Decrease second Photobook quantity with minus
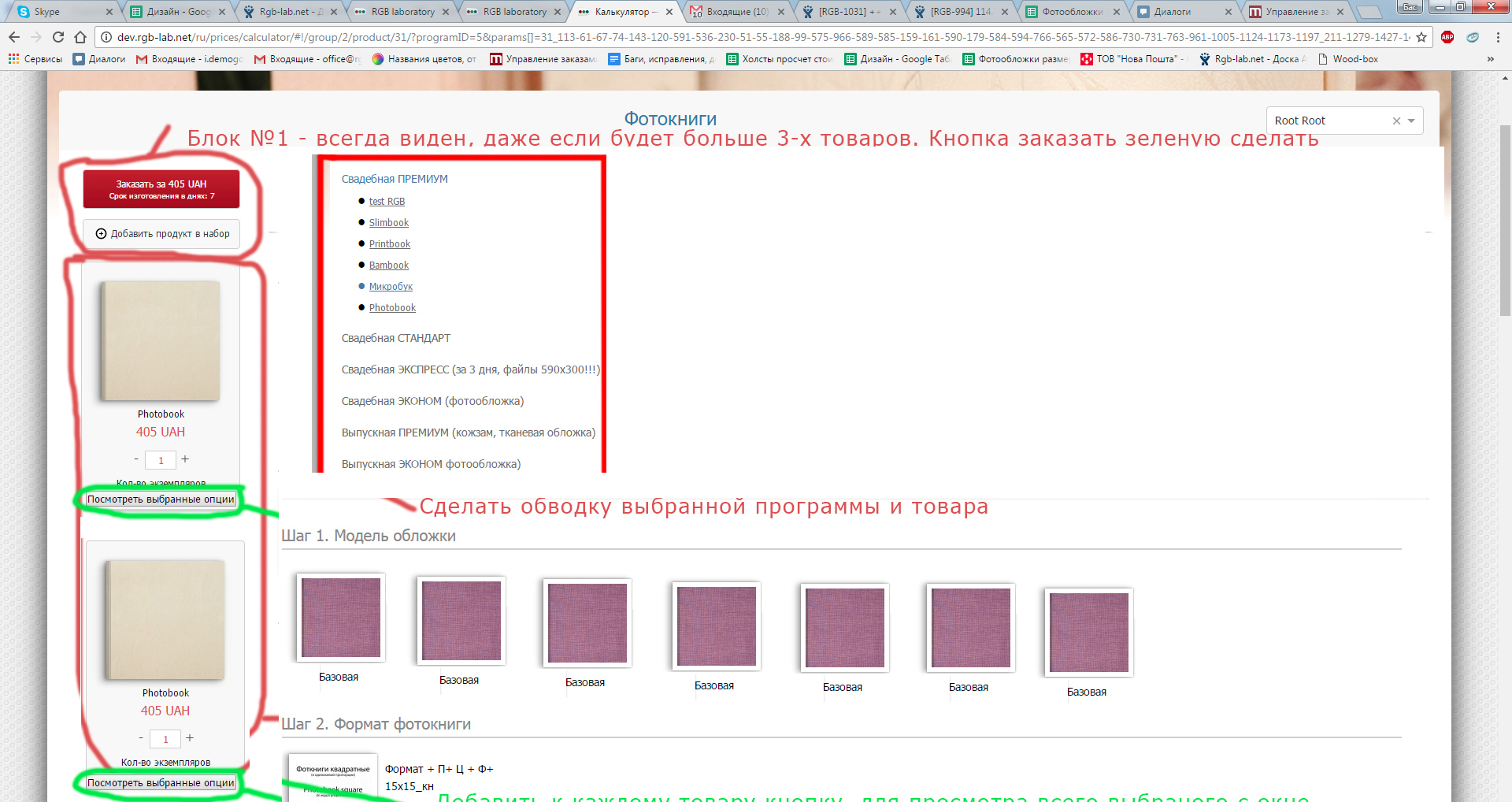The image size is (1512, 802). [141, 738]
